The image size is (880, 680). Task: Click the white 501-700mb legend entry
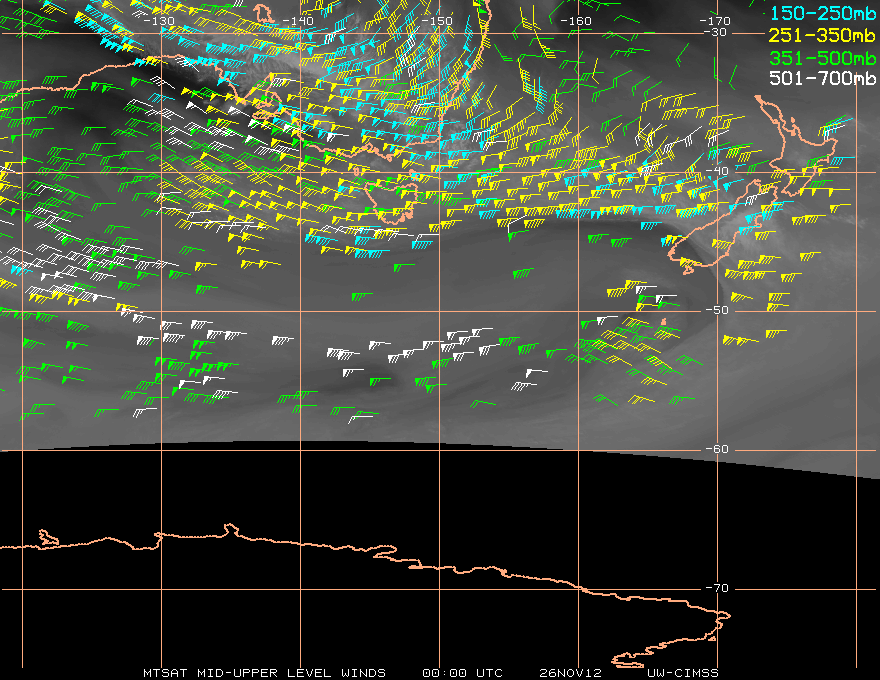(x=823, y=78)
